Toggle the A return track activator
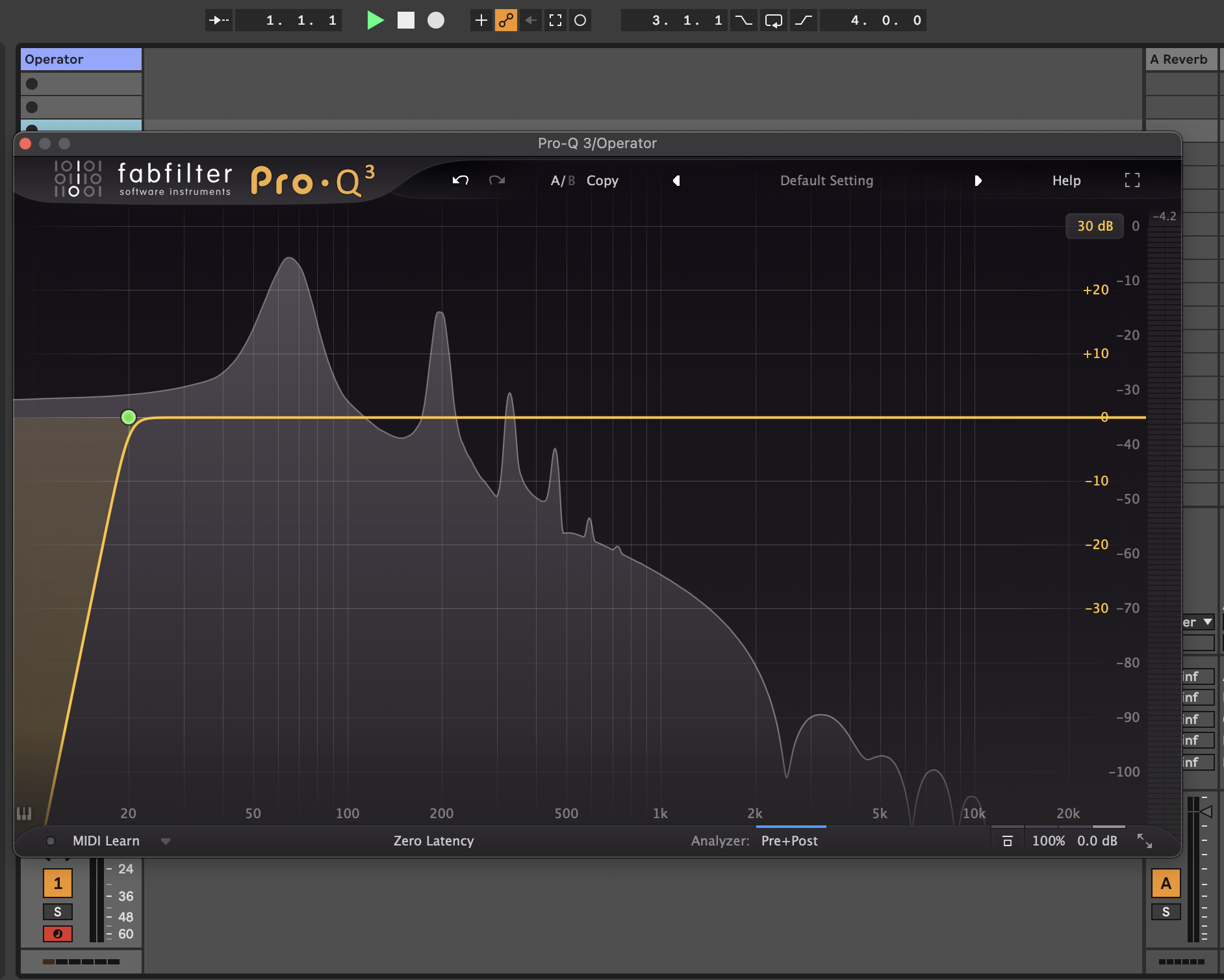Viewport: 1224px width, 980px height. tap(1166, 883)
